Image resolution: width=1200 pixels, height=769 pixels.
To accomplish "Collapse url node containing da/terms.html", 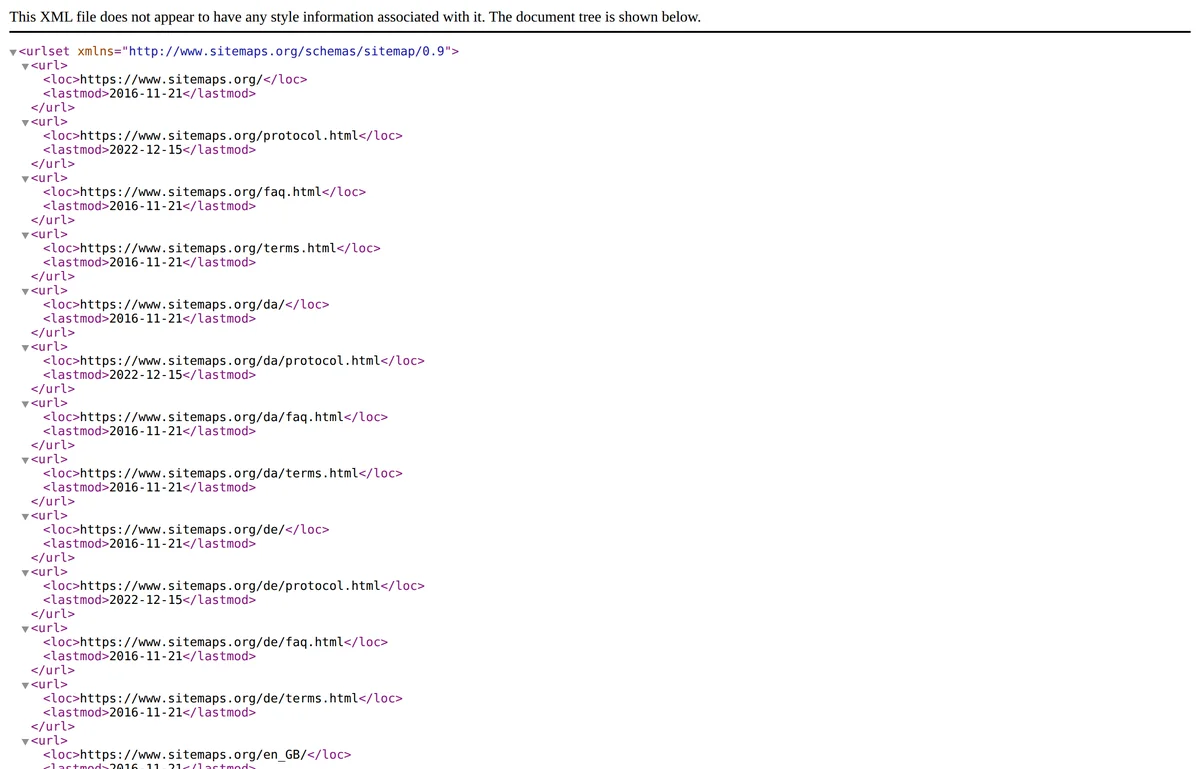I will tap(26, 460).
